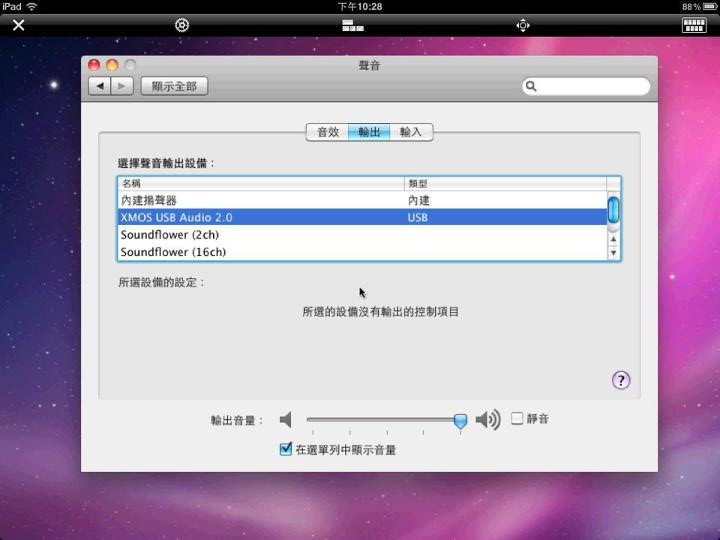Click the forward arrow in Sound window

point(122,86)
